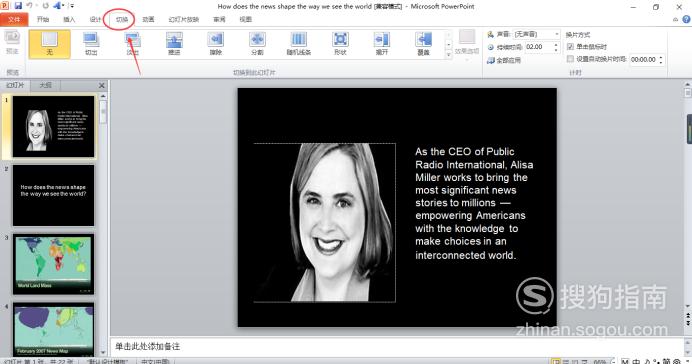The image size is (692, 364).
Task: Click the notes area 单击此处添加备注
Action: (x=147, y=346)
